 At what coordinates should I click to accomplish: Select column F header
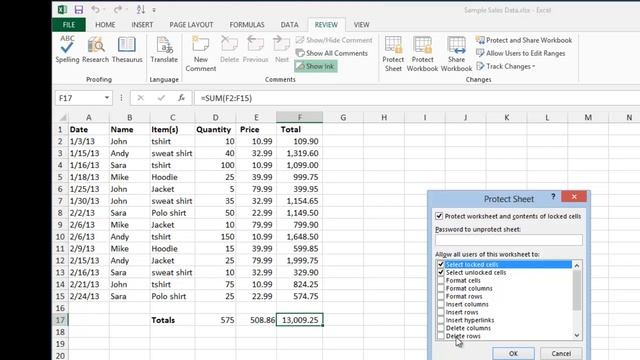[x=300, y=118]
